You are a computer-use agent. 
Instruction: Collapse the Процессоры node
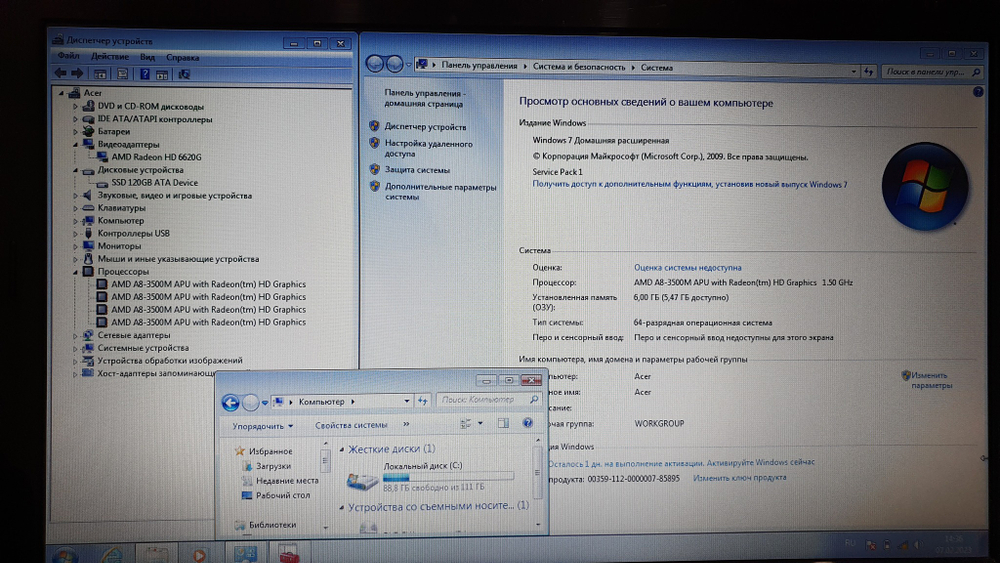(x=75, y=272)
